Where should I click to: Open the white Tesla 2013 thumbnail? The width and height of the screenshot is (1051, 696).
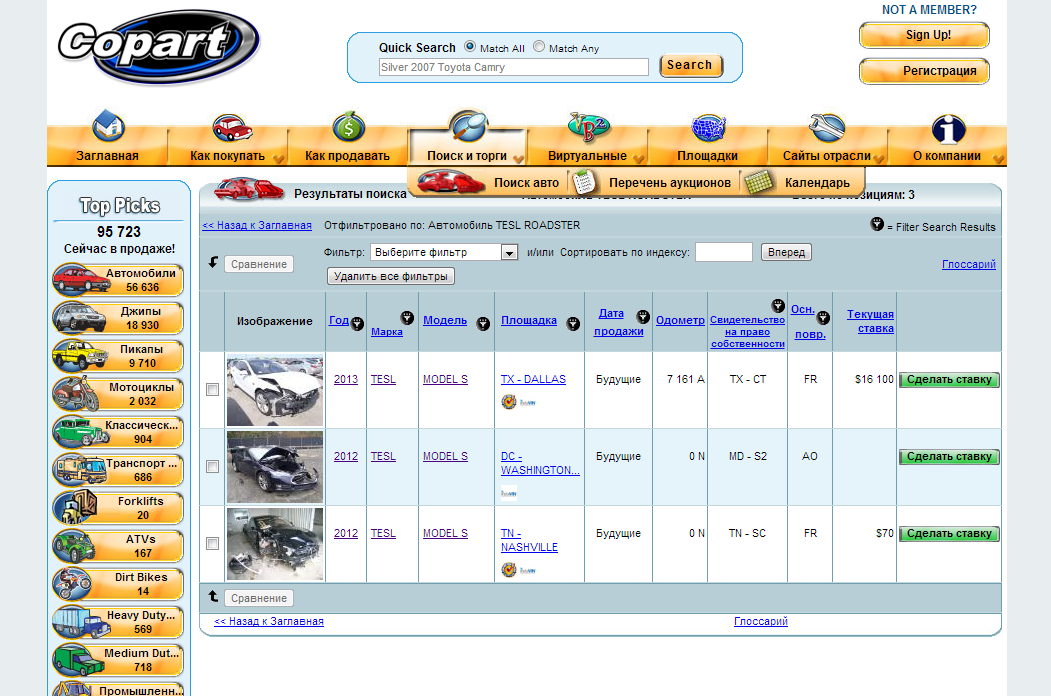tap(275, 390)
